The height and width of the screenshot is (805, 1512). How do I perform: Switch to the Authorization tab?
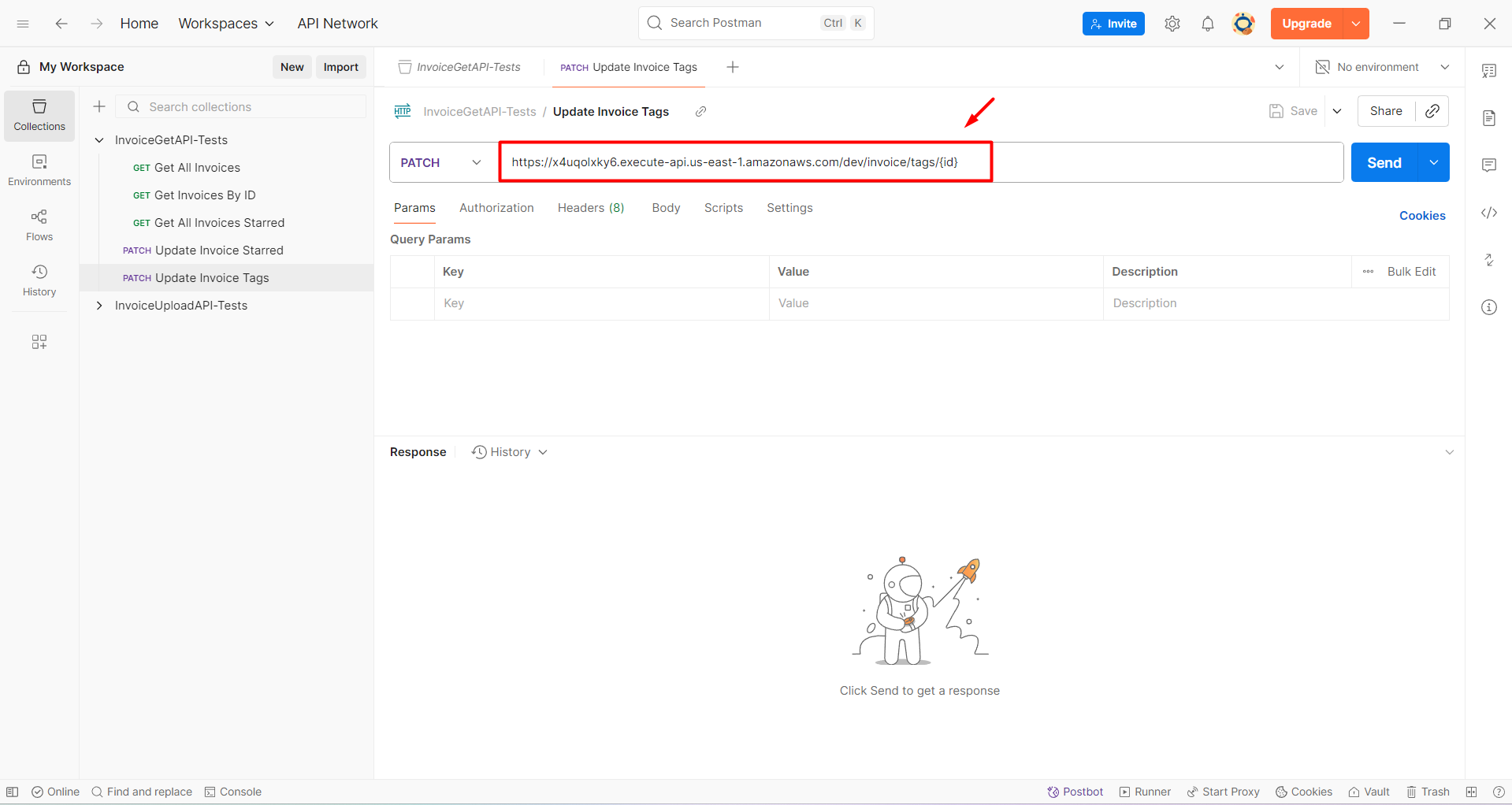(x=496, y=207)
